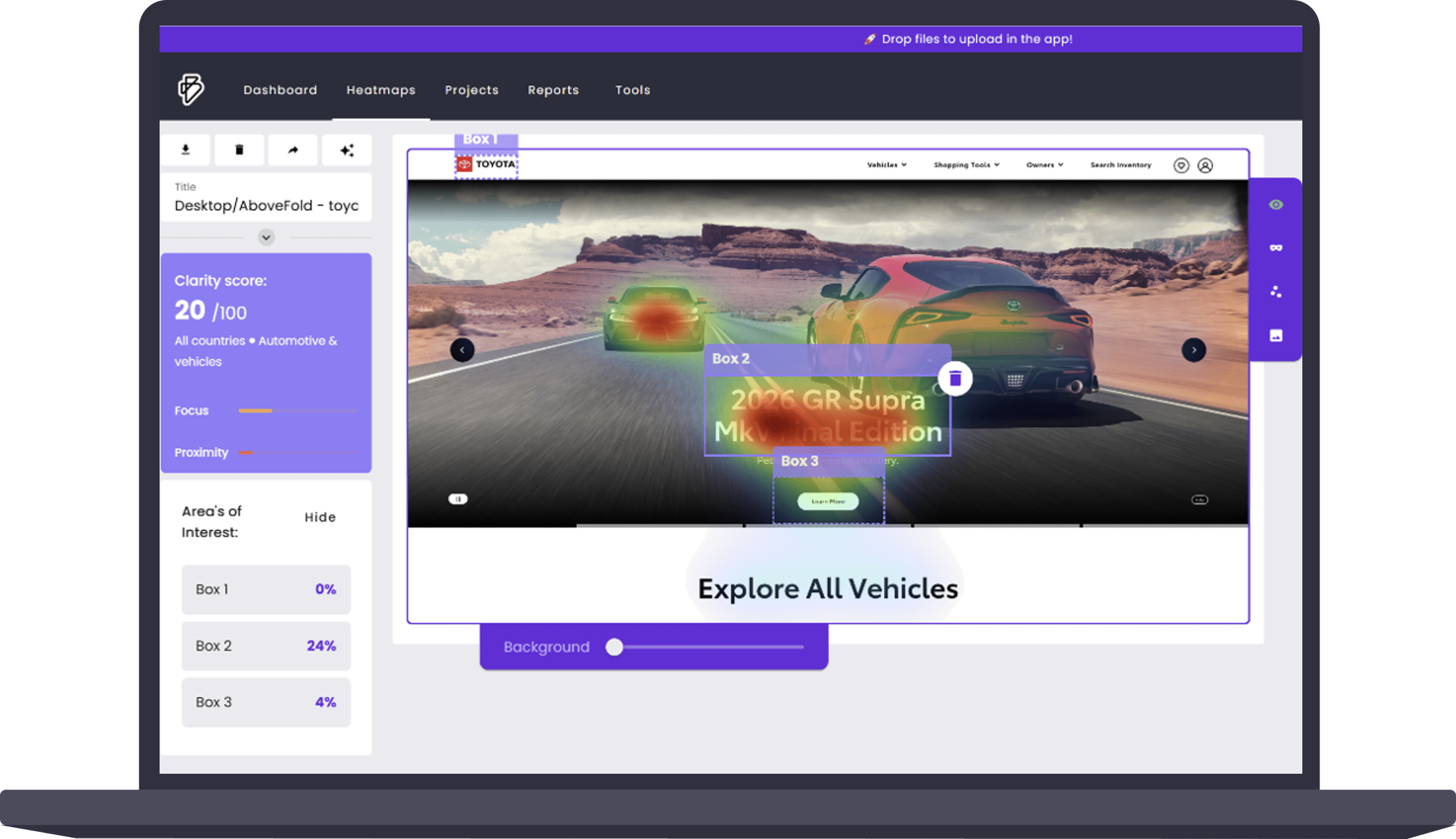Open the Projects menu item

click(472, 90)
